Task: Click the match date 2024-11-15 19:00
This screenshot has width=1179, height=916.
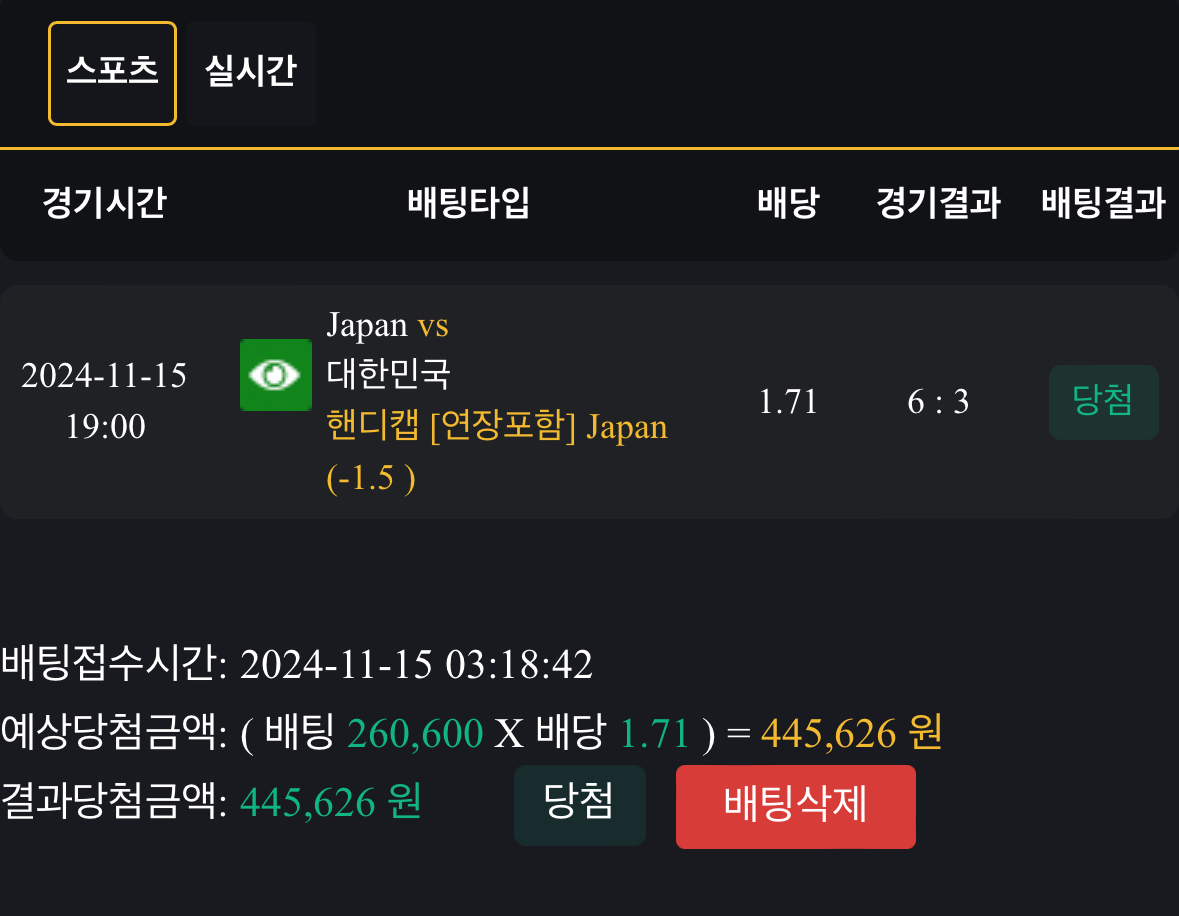Action: point(104,401)
